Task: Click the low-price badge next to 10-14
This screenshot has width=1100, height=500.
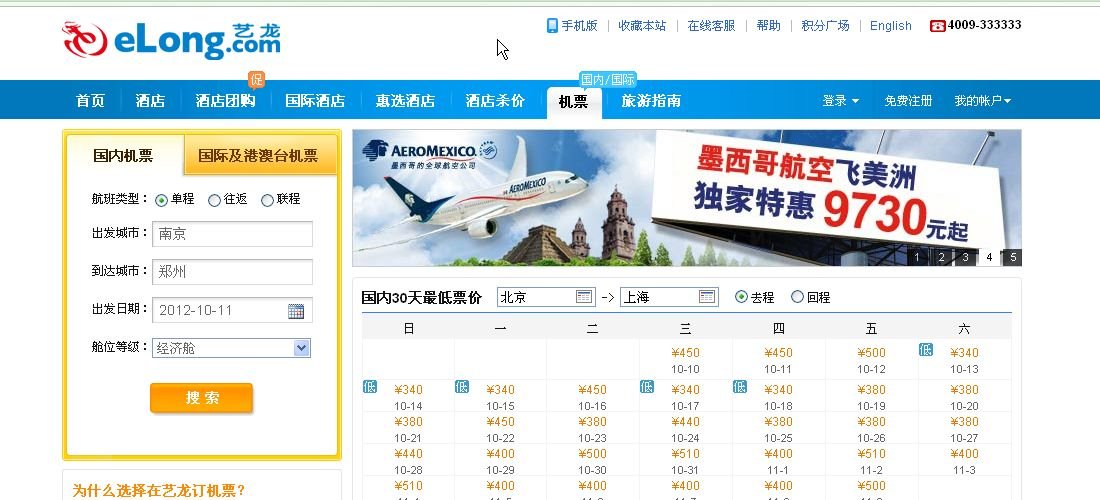Action: click(x=370, y=386)
